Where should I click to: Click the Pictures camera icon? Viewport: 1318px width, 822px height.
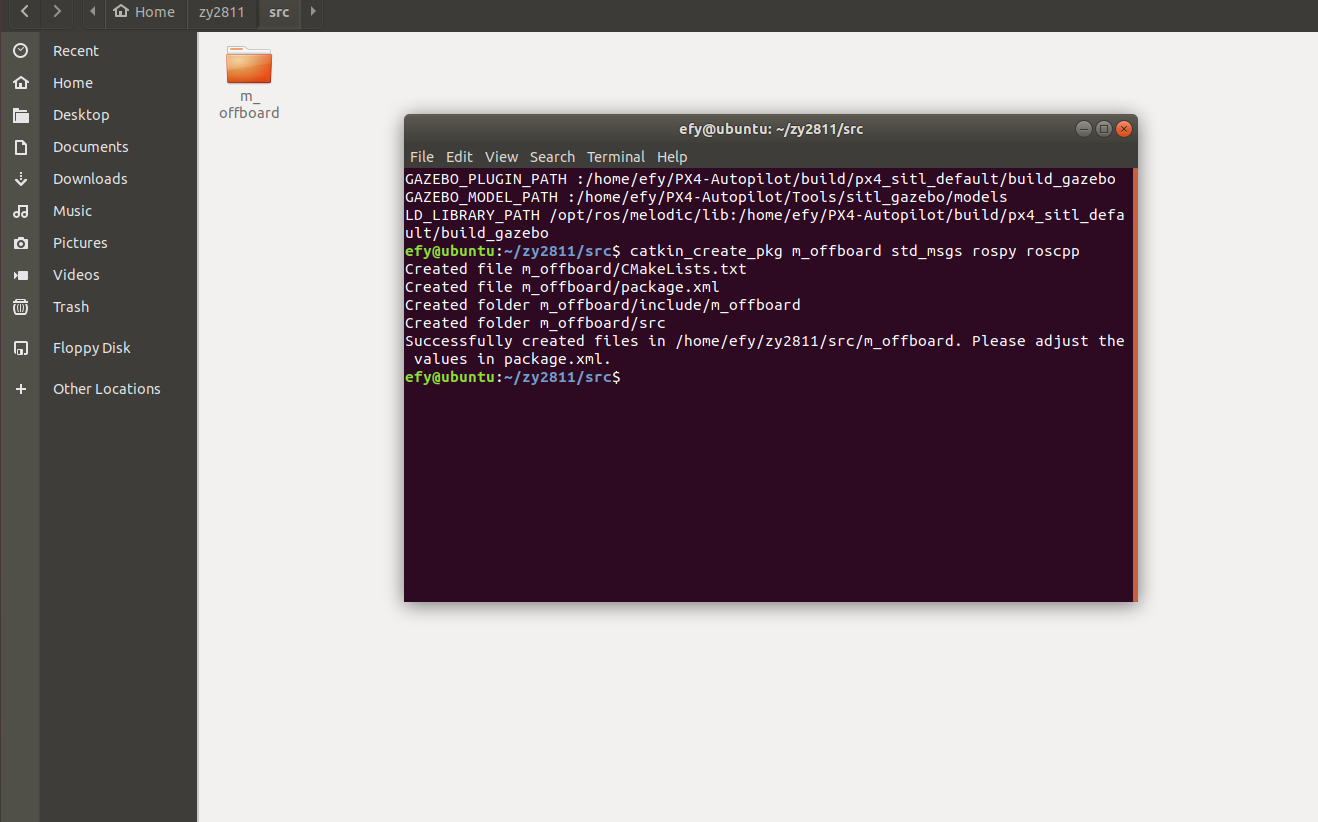click(20, 243)
